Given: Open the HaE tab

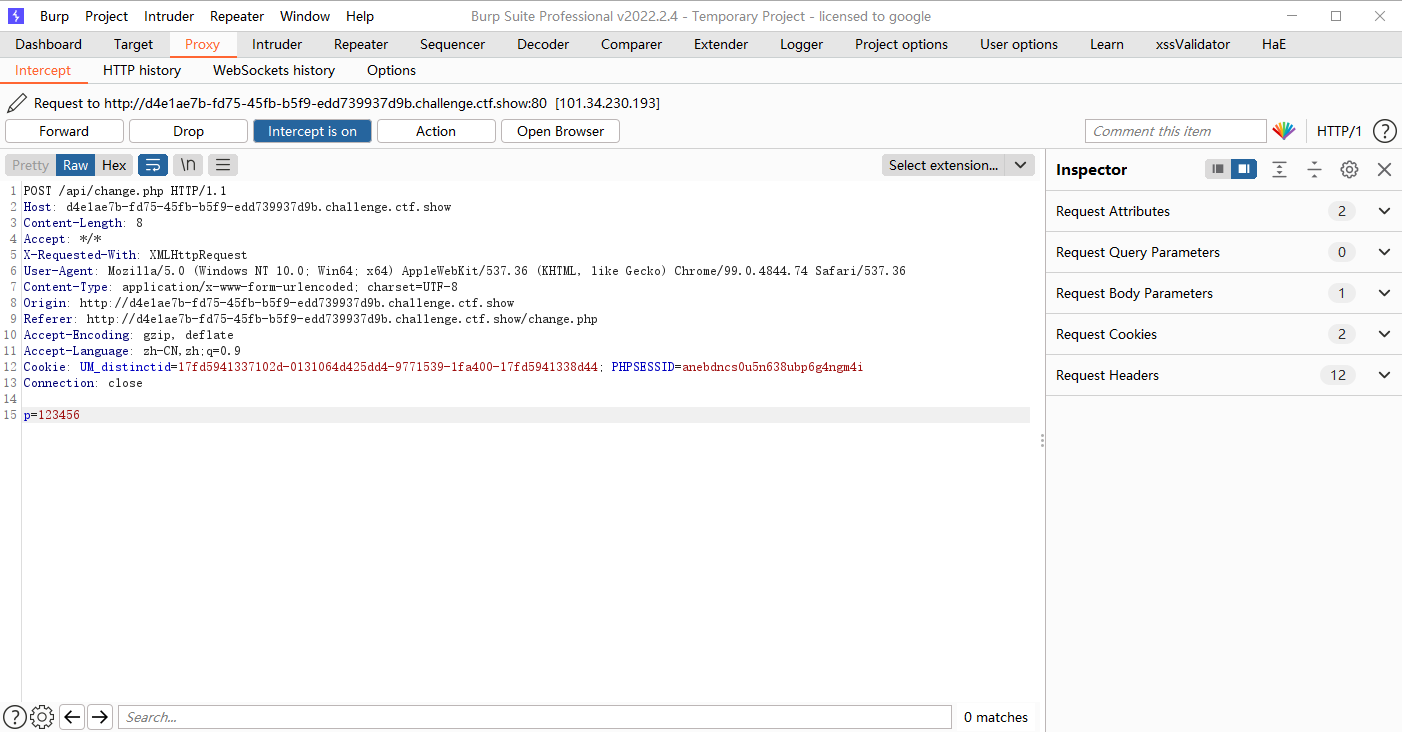Looking at the screenshot, I should click(x=1274, y=44).
